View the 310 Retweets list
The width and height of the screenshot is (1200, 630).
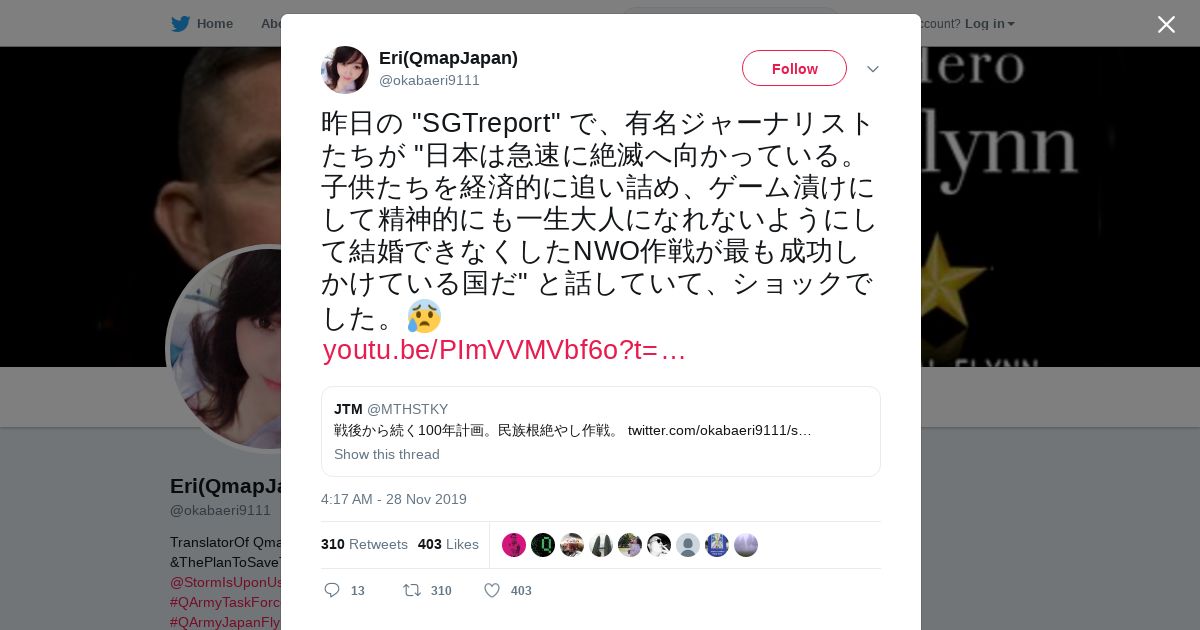coord(364,544)
